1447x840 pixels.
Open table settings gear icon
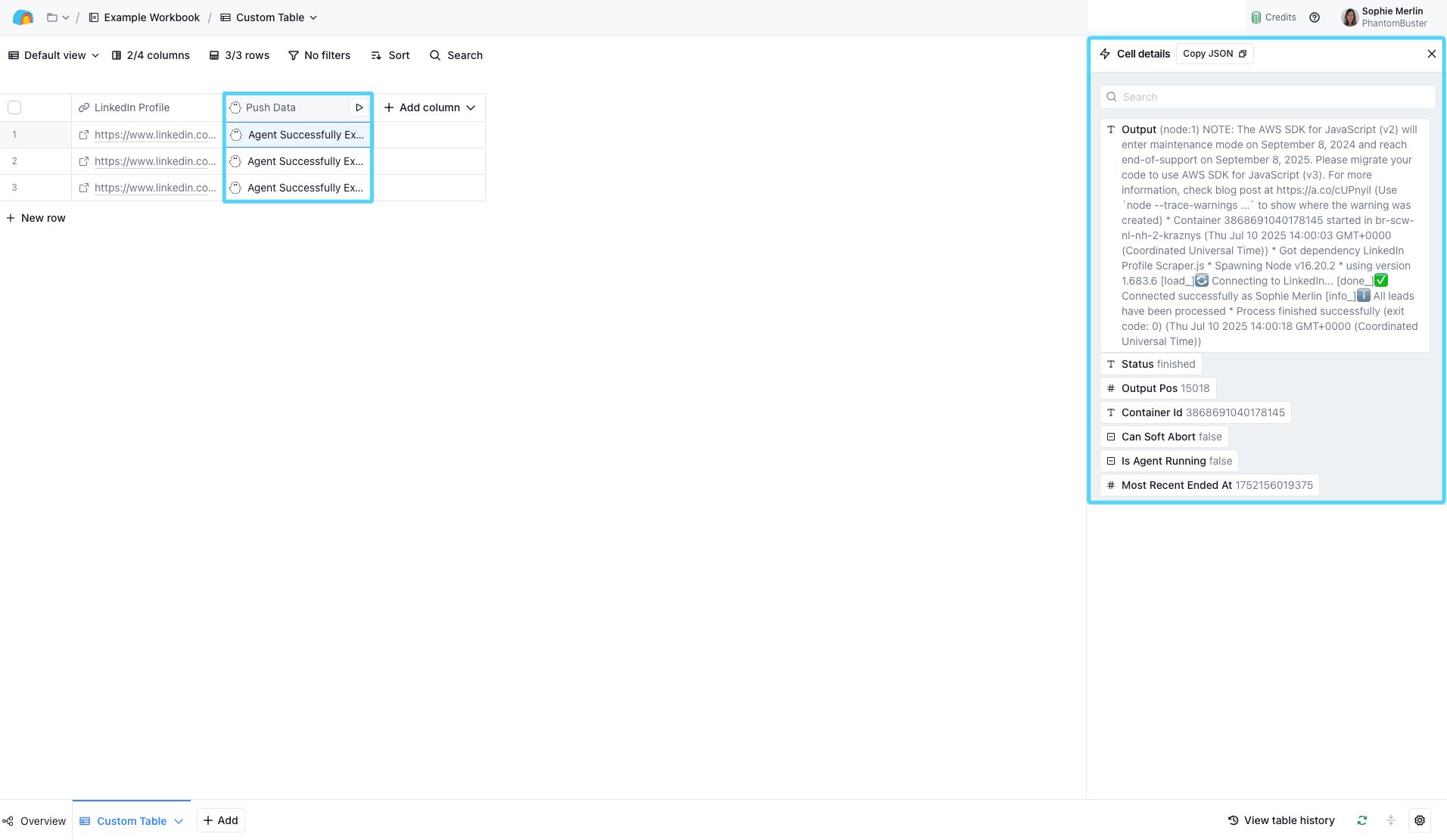point(1420,820)
